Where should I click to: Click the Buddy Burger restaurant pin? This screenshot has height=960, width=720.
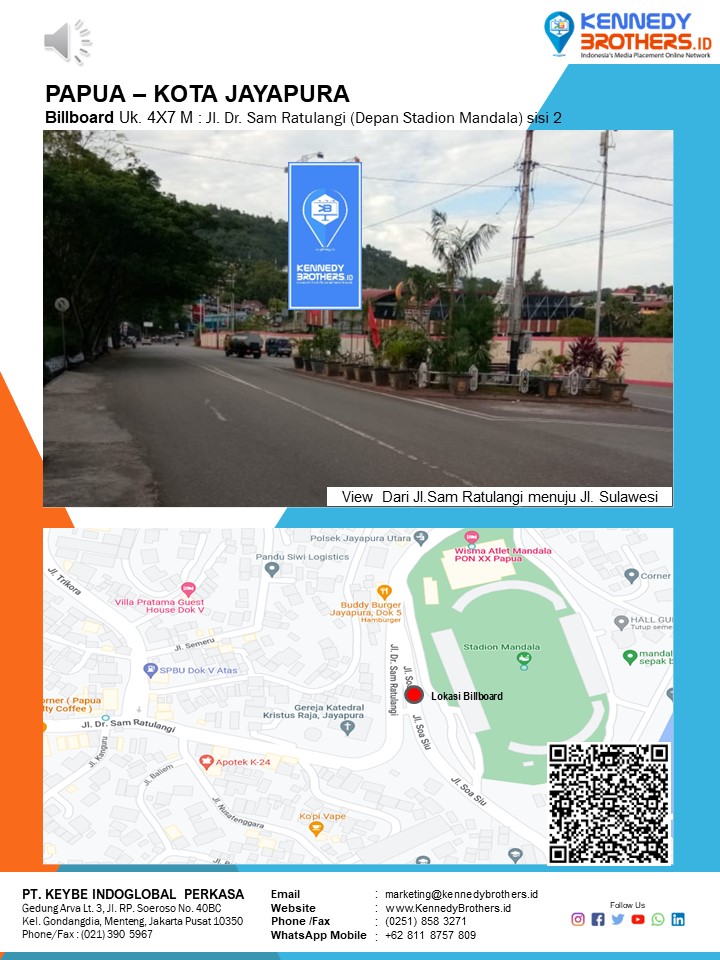[384, 592]
